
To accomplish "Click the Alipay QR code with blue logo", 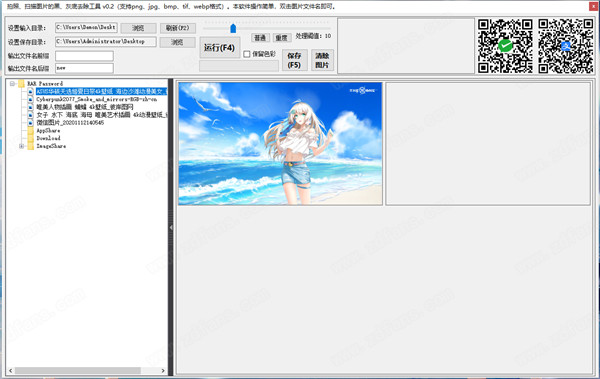I will pyautogui.click(x=566, y=46).
